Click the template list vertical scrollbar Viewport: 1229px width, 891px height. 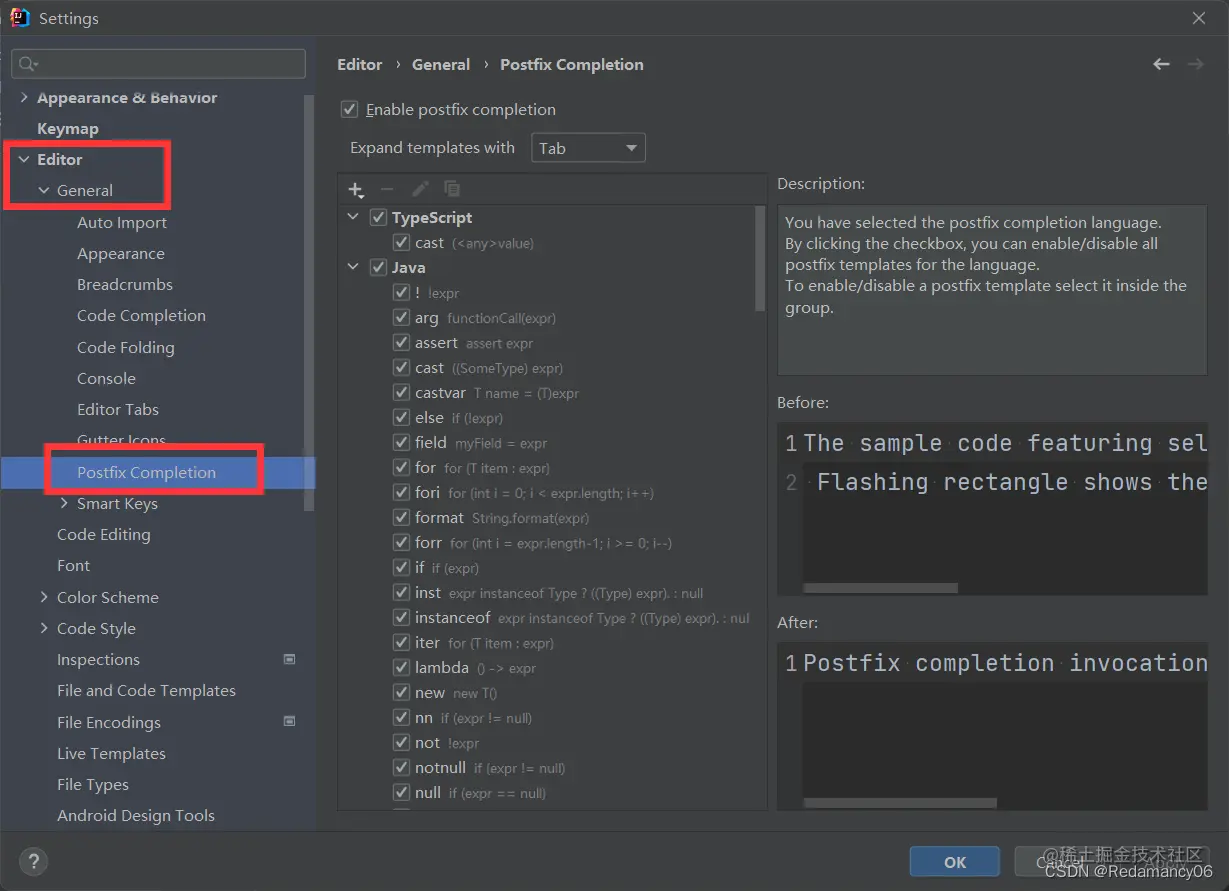(x=761, y=258)
